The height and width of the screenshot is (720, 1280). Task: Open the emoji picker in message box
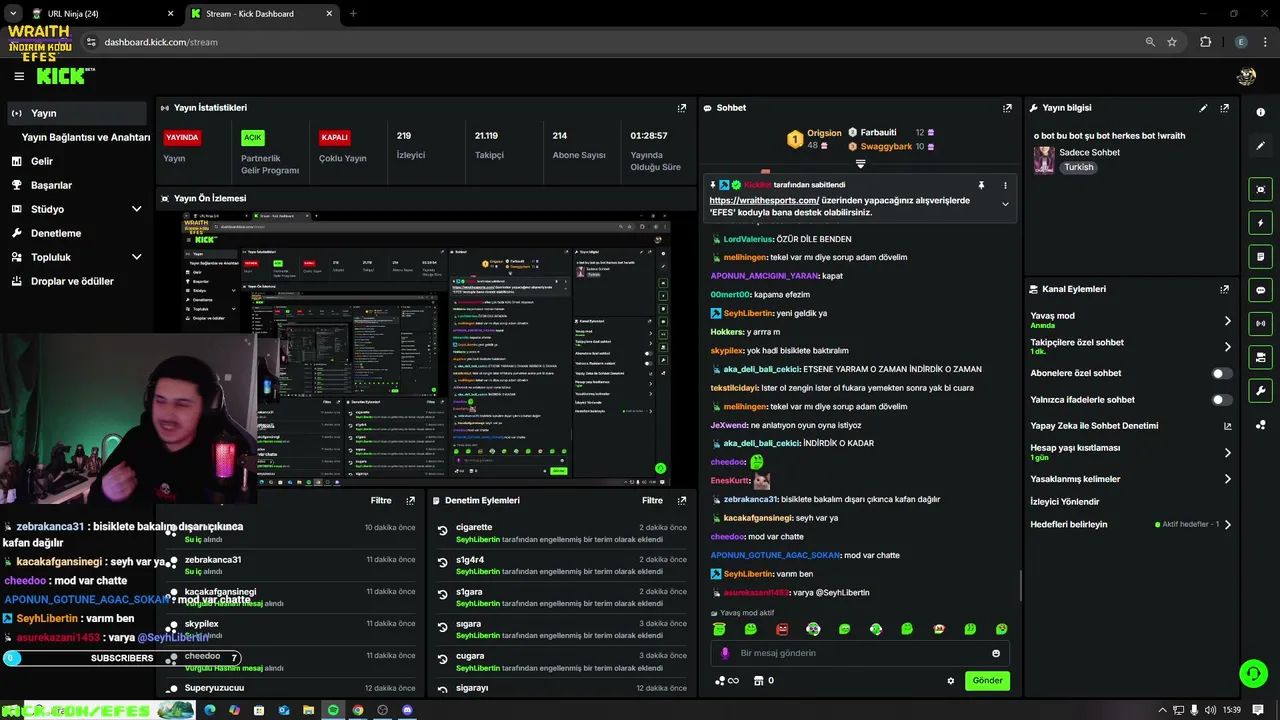[x=995, y=653]
